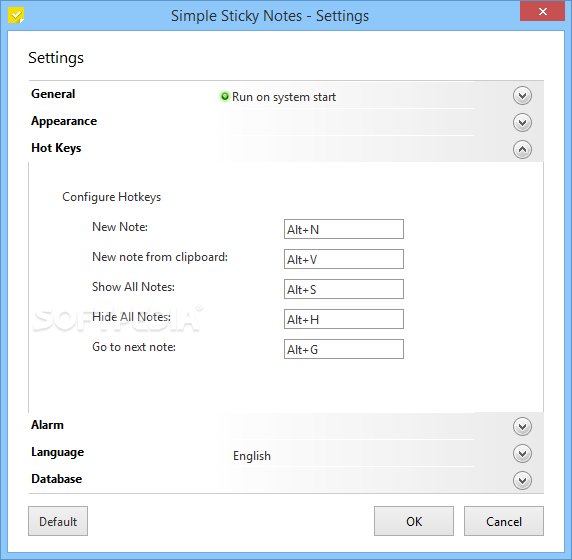Image resolution: width=572 pixels, height=560 pixels.
Task: Expand the General section chevron
Action: point(522,96)
